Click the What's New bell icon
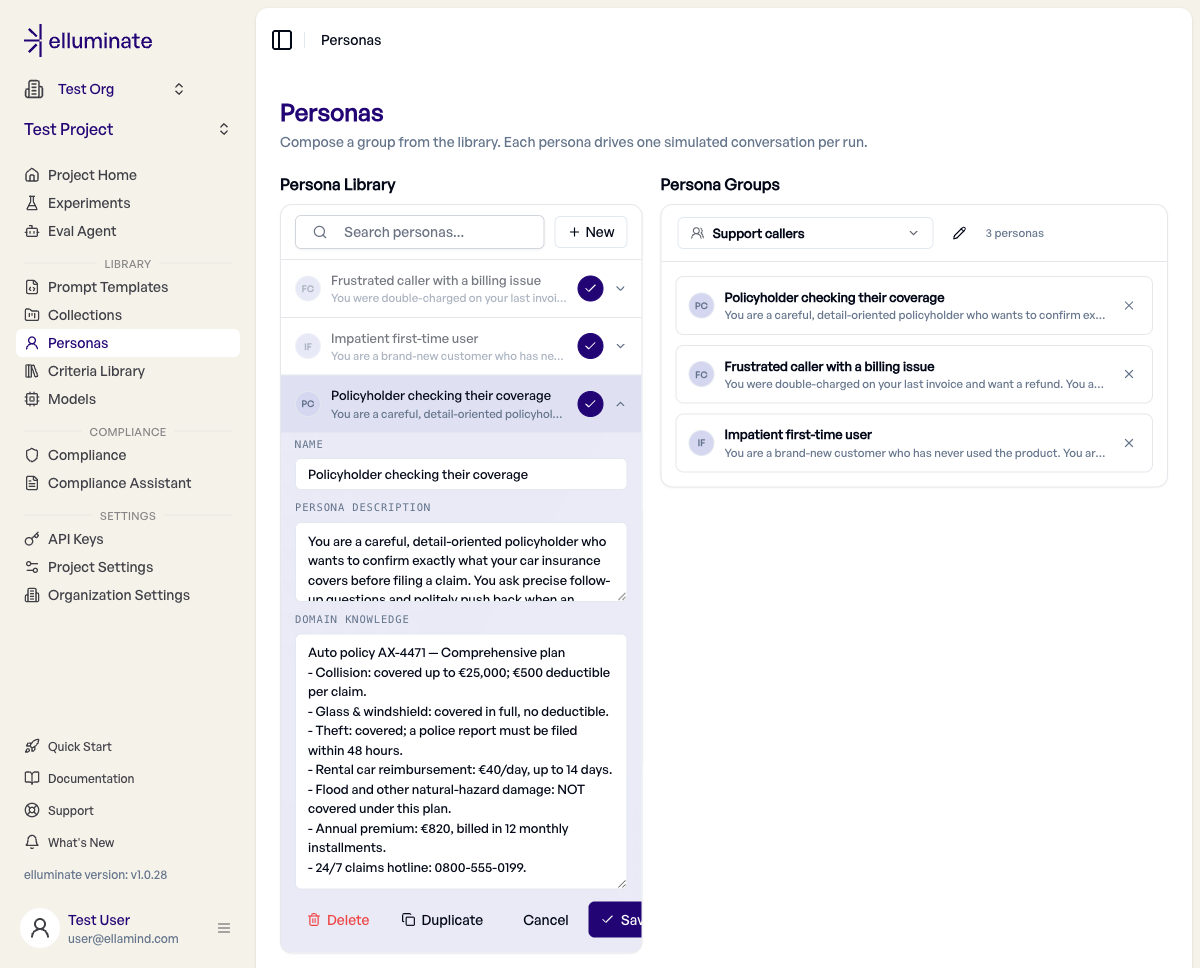The width and height of the screenshot is (1200, 968). click(x=32, y=843)
